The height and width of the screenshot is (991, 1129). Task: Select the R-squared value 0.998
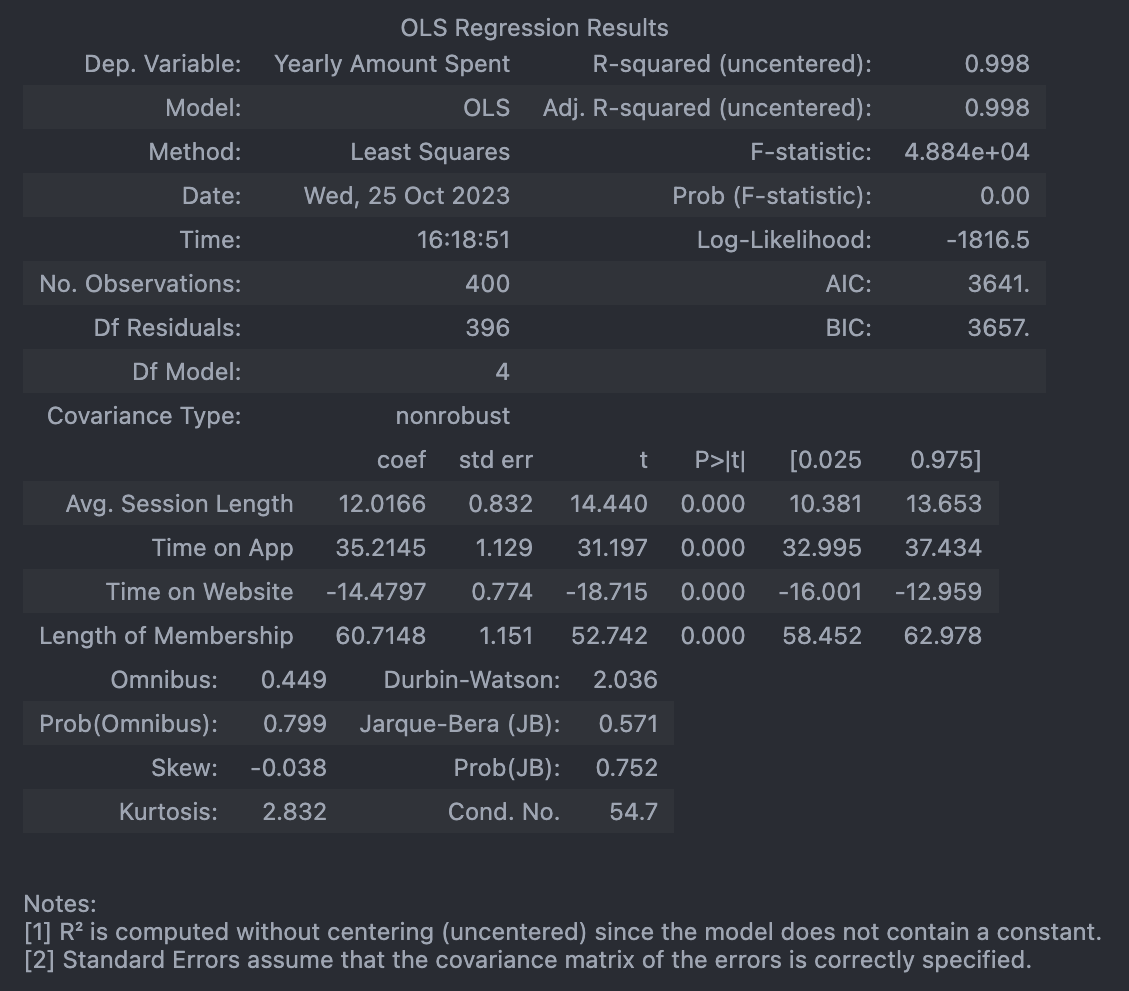pos(997,64)
